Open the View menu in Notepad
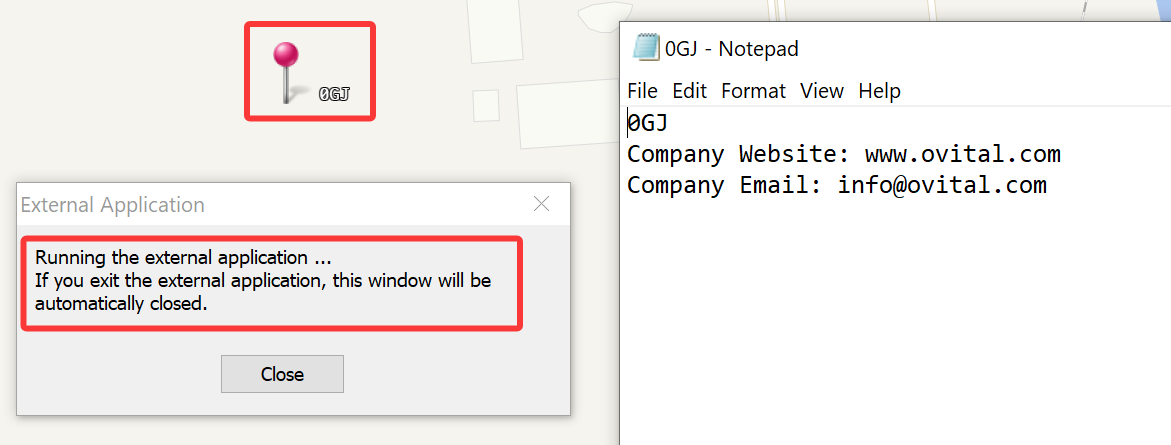This screenshot has height=445, width=1171. coord(821,91)
